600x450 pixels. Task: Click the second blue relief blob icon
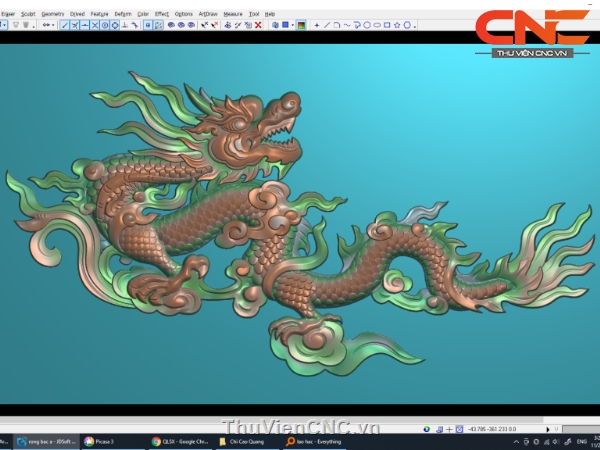point(181,25)
